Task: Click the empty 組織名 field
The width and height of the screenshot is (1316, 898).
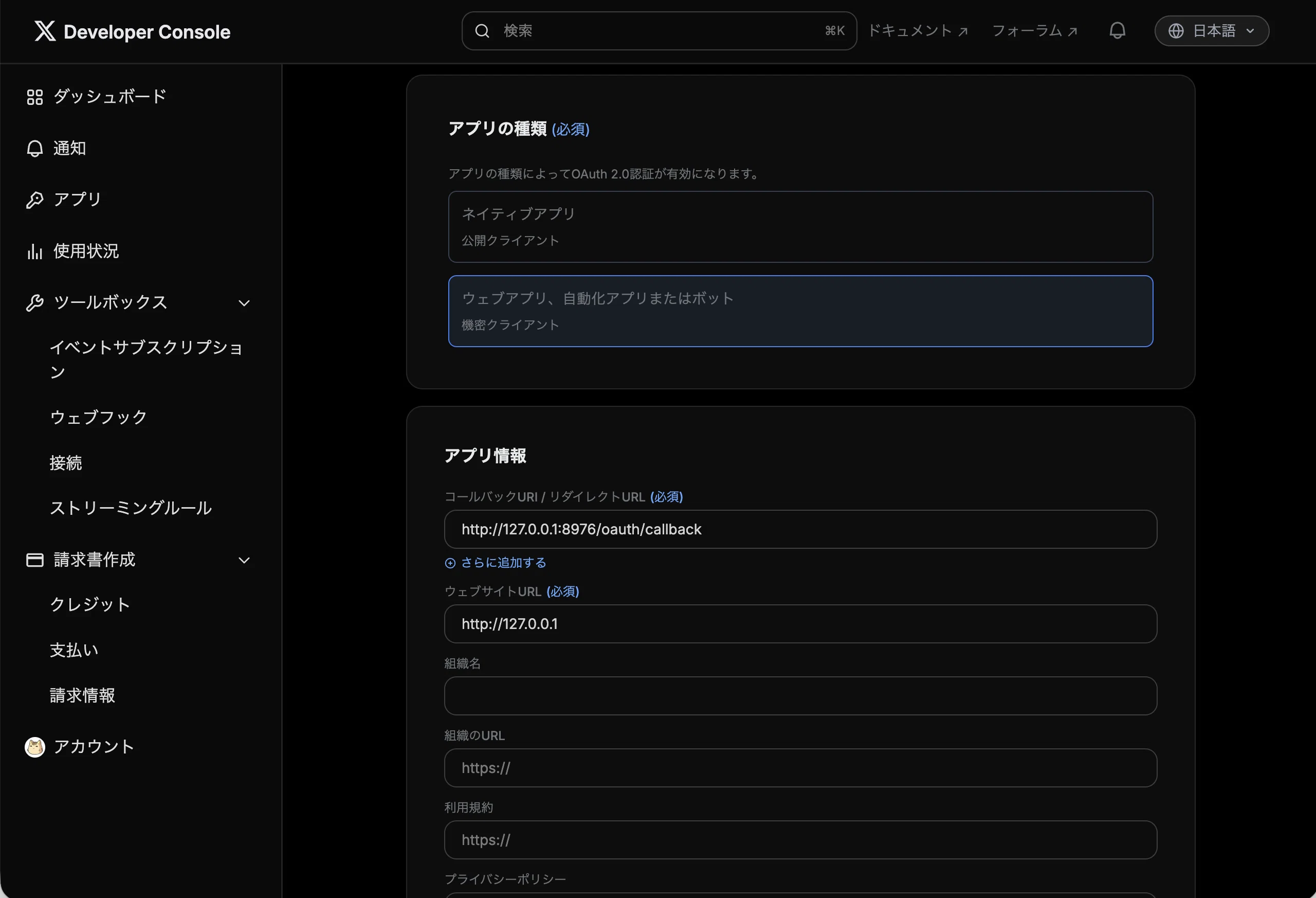Action: pos(801,696)
